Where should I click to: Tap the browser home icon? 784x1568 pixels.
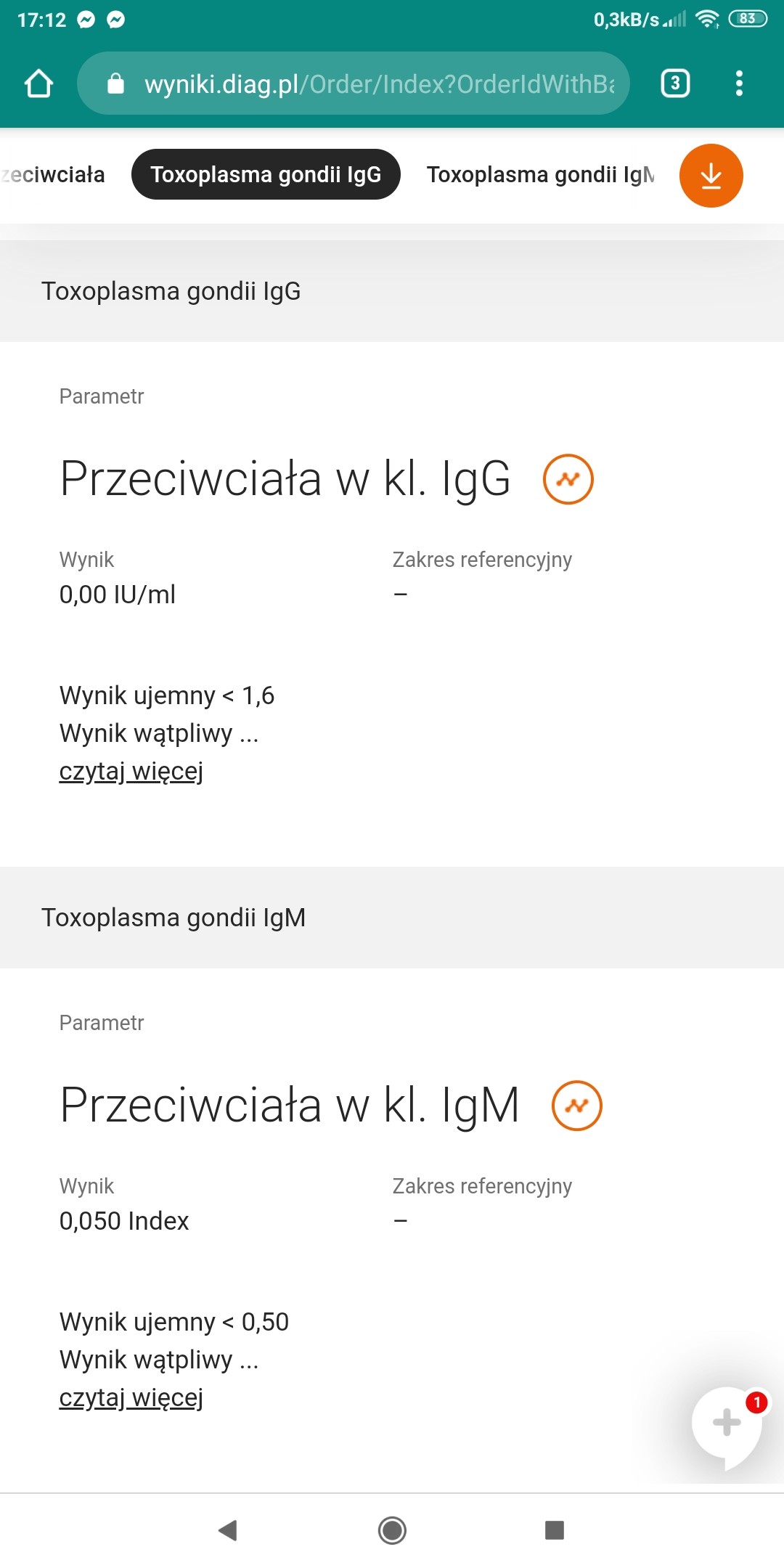[x=39, y=83]
